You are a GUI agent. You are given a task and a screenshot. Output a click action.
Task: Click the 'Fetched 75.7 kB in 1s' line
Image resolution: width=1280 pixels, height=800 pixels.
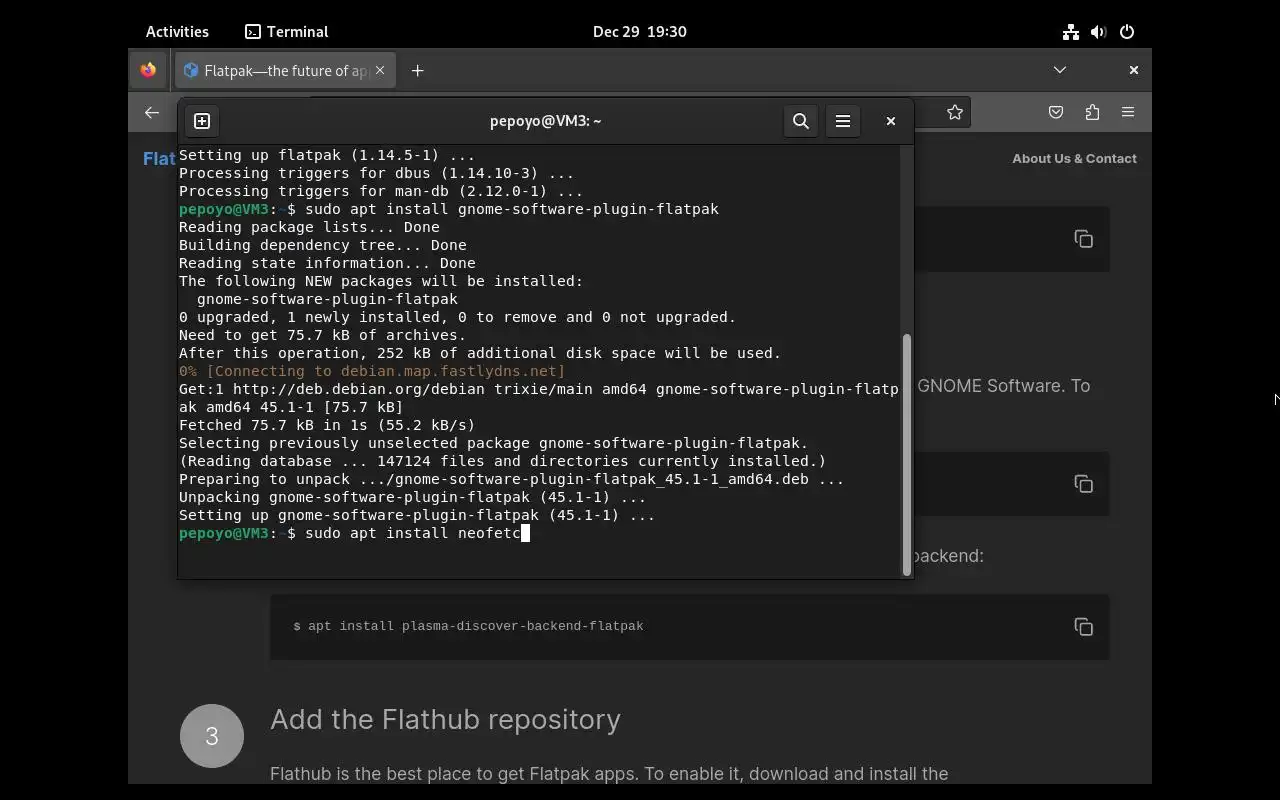pos(327,425)
